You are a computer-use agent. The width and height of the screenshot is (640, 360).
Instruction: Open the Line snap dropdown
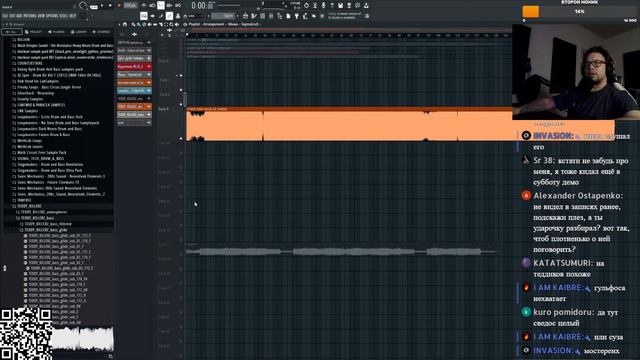(x=196, y=16)
